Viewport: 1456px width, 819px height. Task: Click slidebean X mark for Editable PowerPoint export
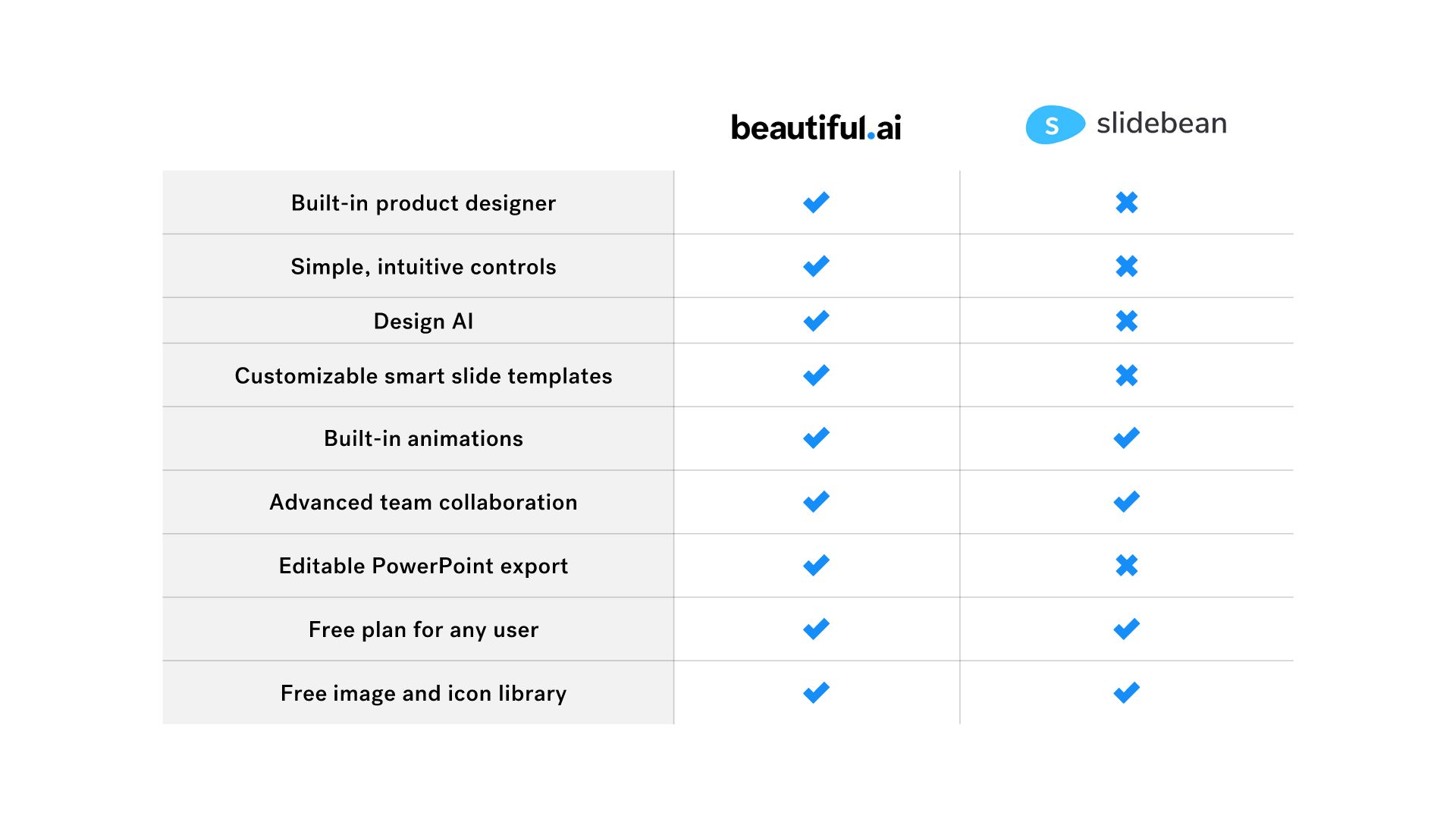coord(1127,565)
